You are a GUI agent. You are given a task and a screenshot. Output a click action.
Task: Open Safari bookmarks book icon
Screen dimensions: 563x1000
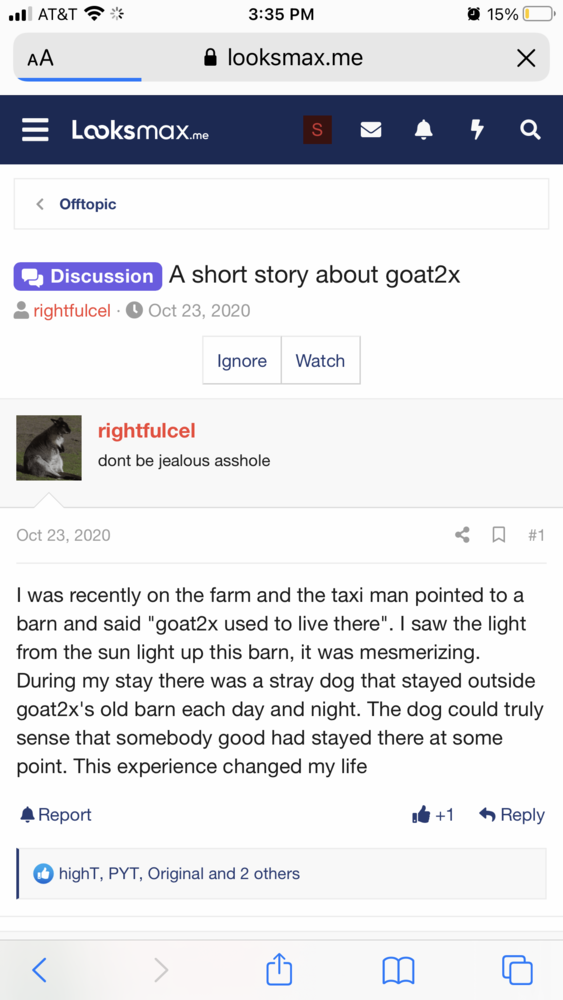[x=398, y=971]
